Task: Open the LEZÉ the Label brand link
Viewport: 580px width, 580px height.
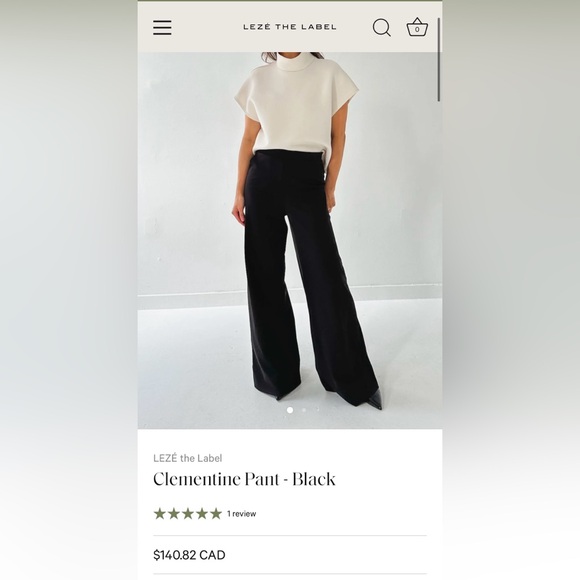Action: [x=188, y=458]
